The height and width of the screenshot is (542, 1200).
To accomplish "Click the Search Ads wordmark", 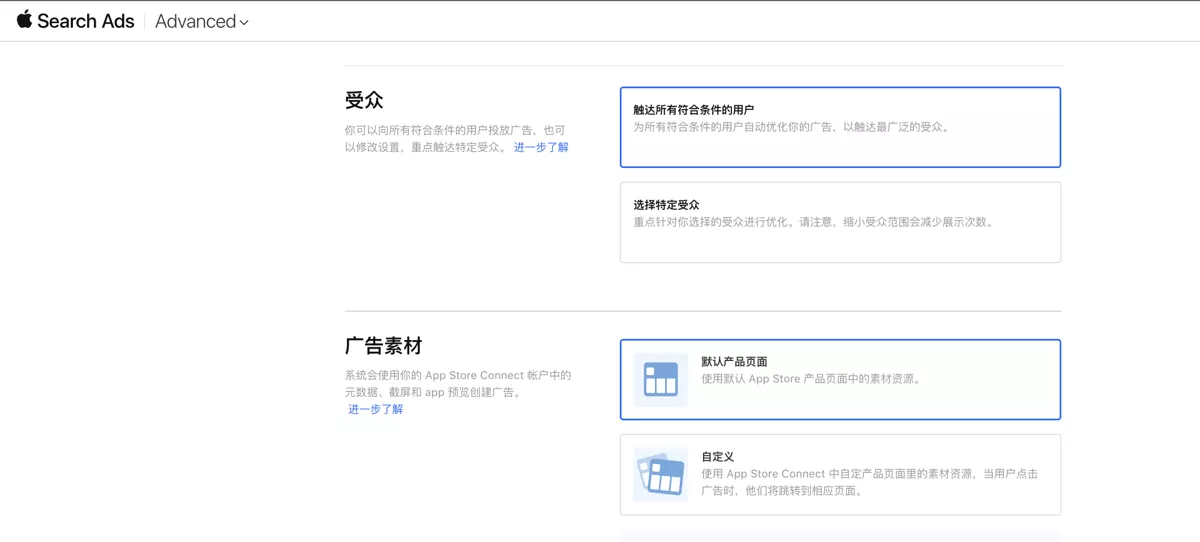I will click(x=86, y=21).
